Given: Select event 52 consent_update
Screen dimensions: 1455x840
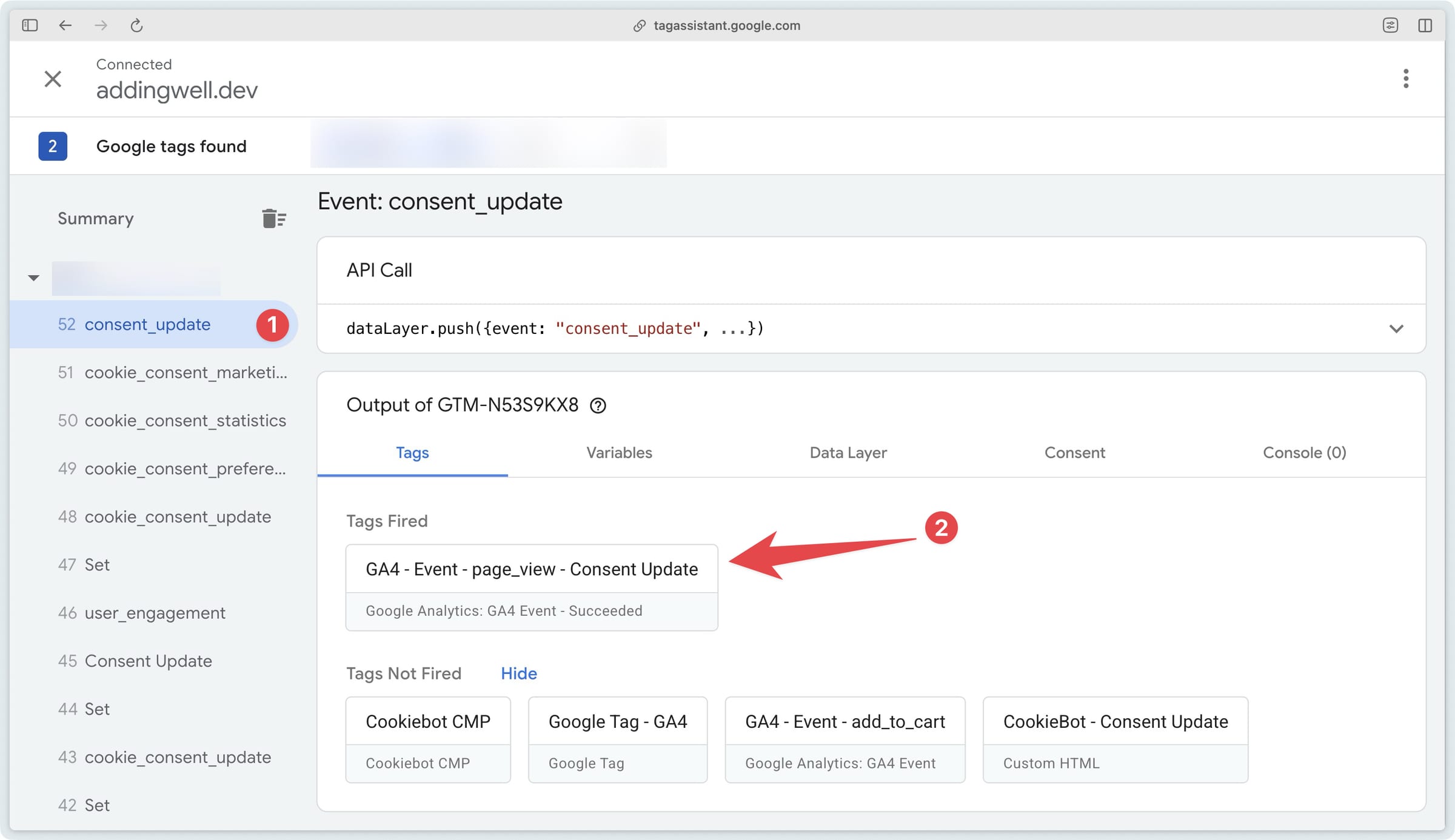Looking at the screenshot, I should click(154, 324).
